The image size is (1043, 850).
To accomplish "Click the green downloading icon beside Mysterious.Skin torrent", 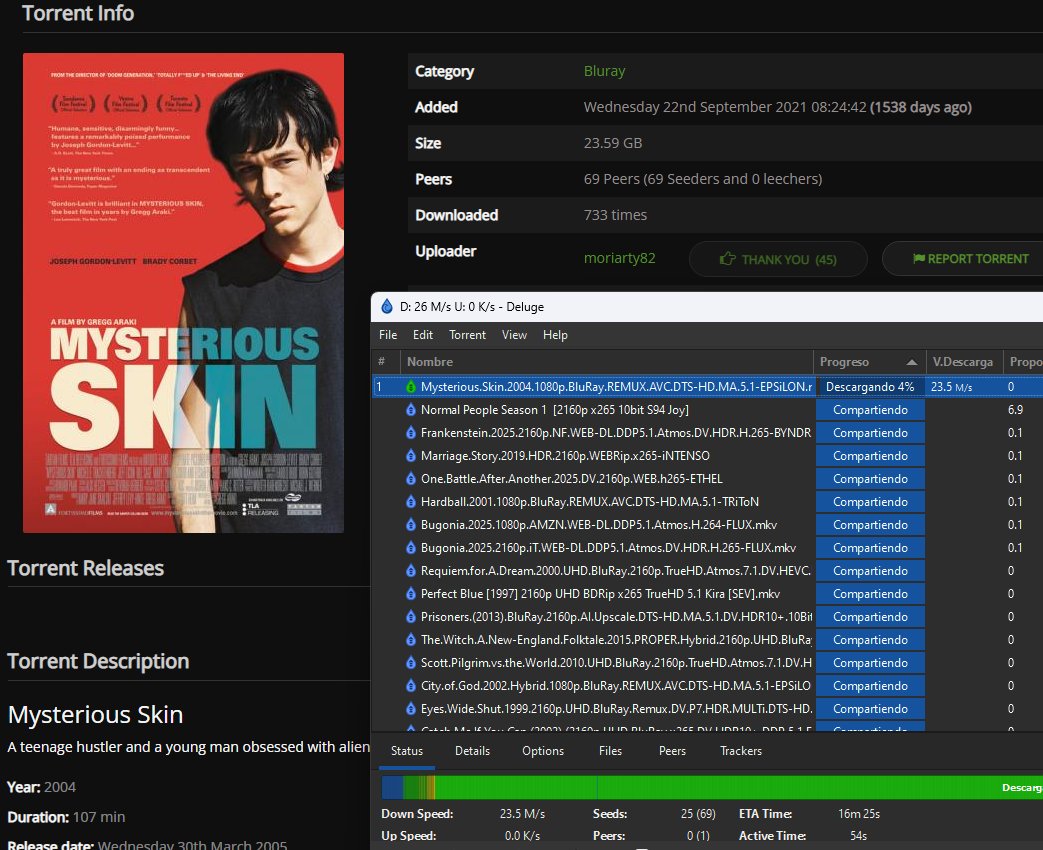I will 411,386.
